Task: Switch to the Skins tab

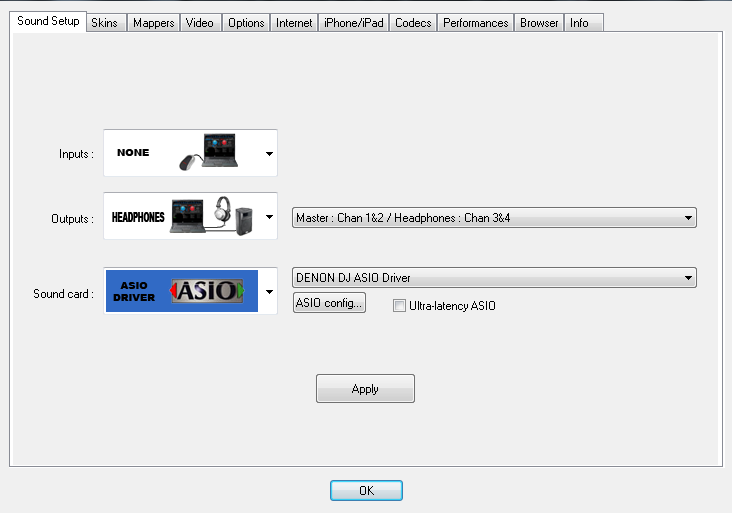Action: [x=106, y=23]
